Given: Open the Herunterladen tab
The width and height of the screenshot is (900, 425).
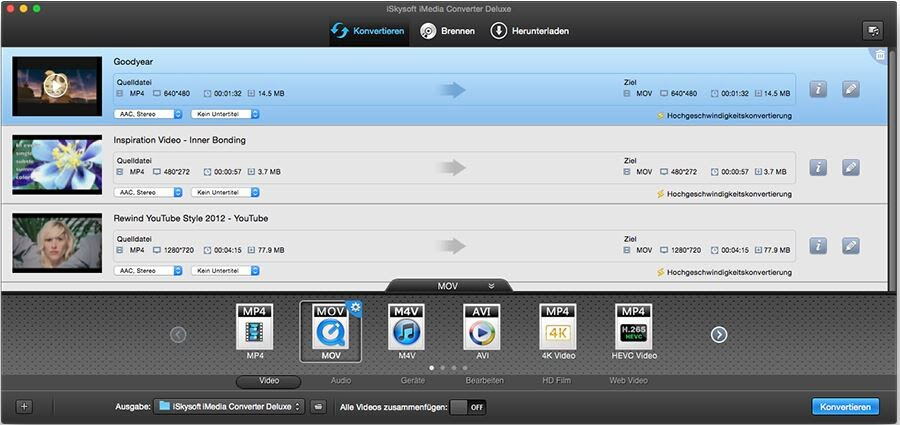Looking at the screenshot, I should [529, 31].
